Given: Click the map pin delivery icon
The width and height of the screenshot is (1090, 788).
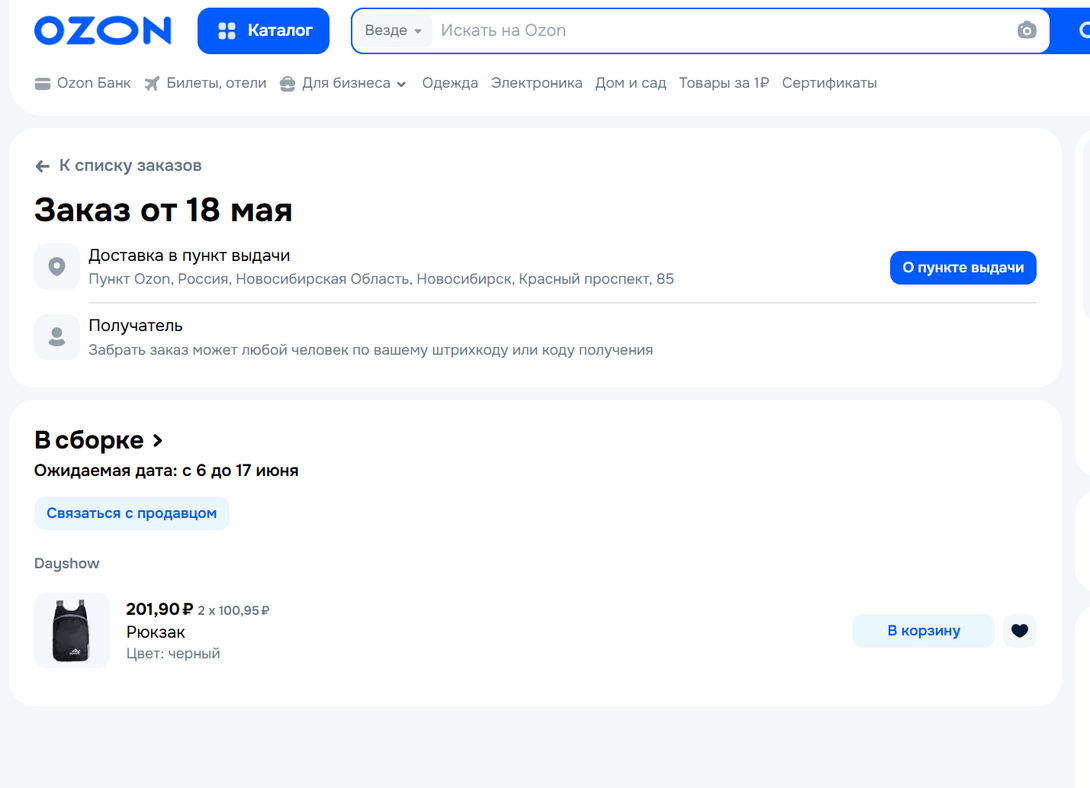Looking at the screenshot, I should [57, 266].
